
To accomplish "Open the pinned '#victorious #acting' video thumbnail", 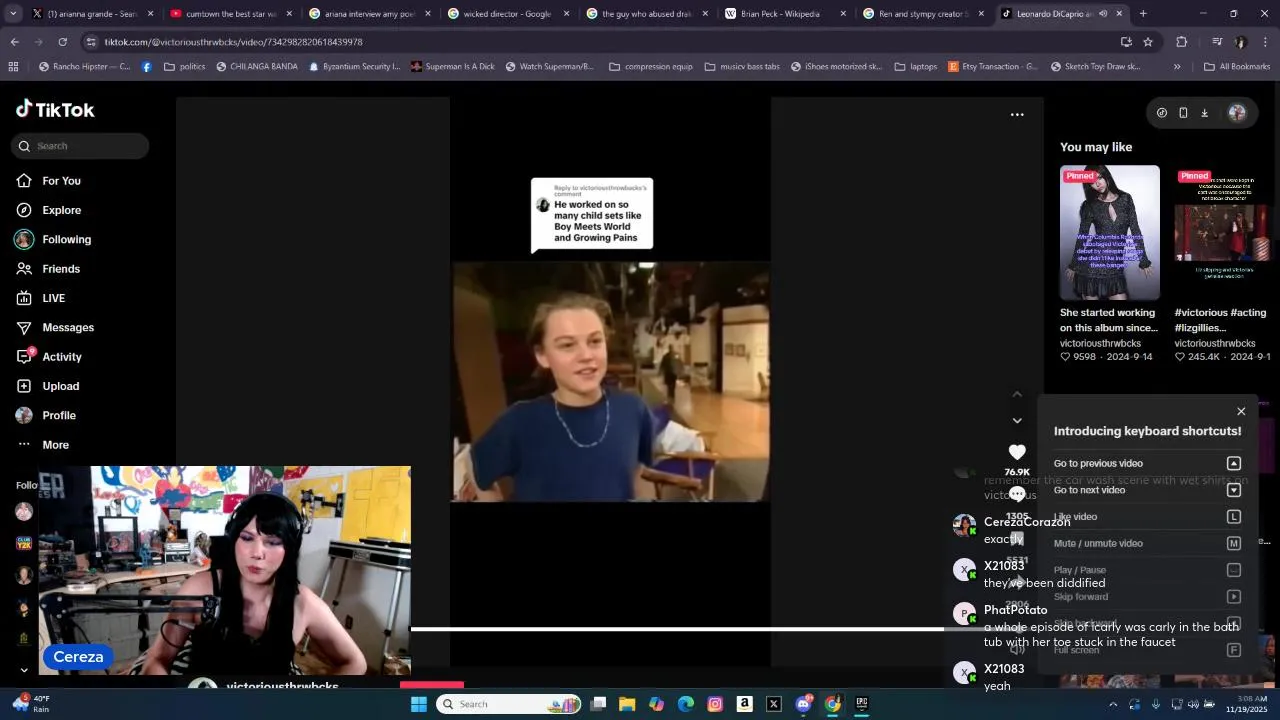I will [1222, 233].
